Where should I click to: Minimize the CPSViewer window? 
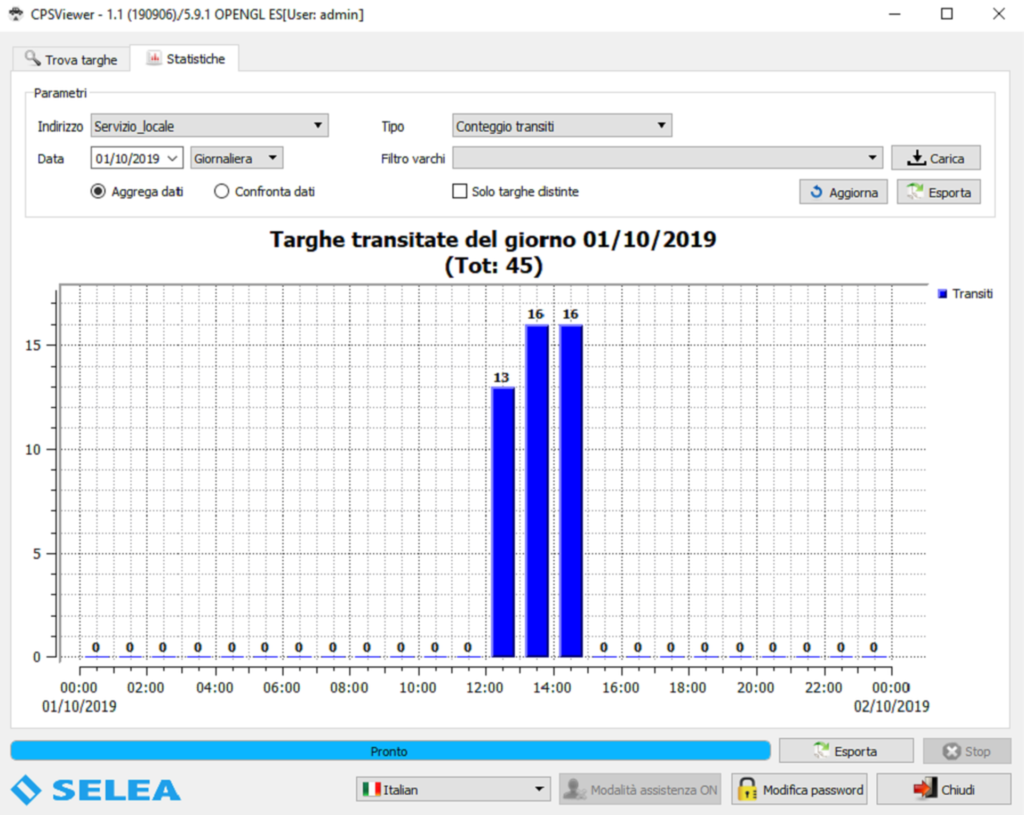[x=895, y=14]
